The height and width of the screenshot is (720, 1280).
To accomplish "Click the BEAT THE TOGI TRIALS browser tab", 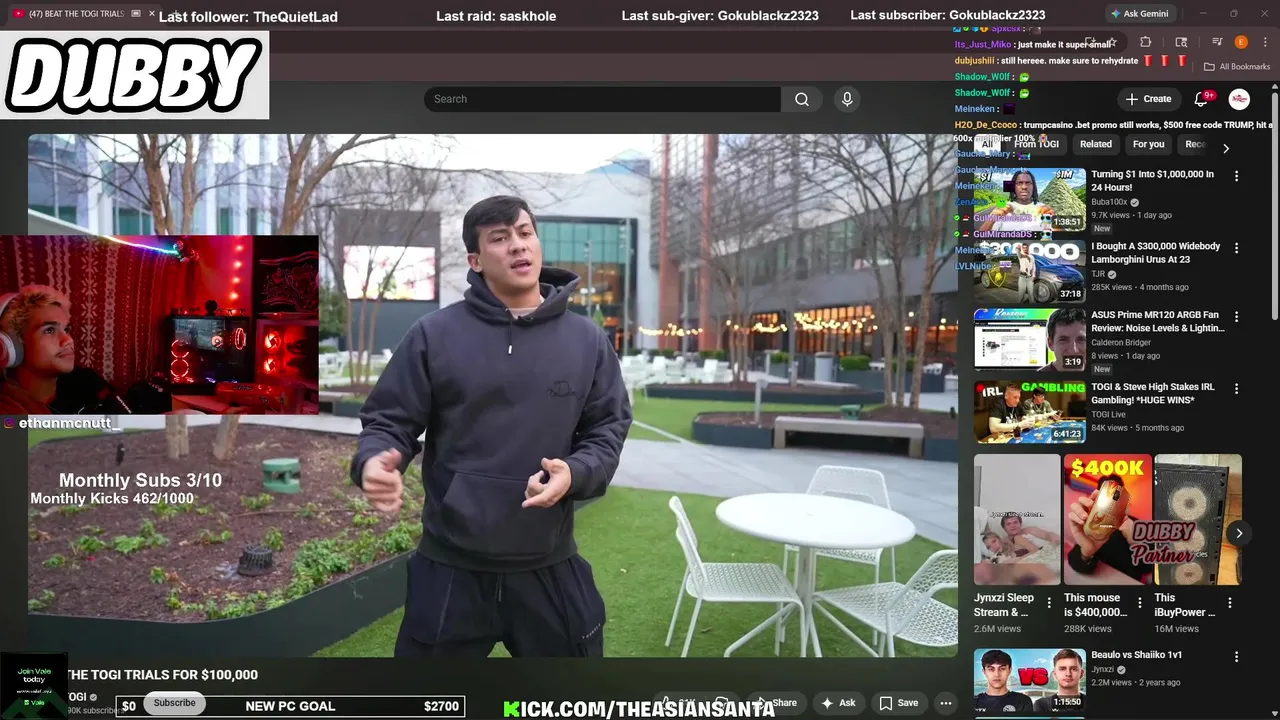I will [78, 14].
